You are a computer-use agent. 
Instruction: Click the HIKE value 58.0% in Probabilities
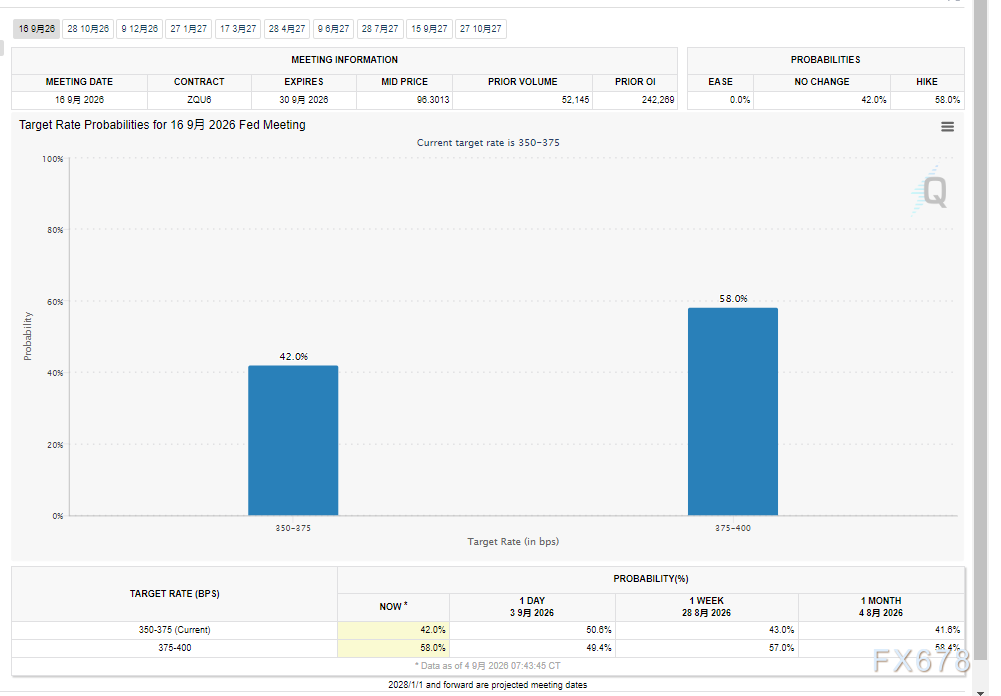pos(947,100)
